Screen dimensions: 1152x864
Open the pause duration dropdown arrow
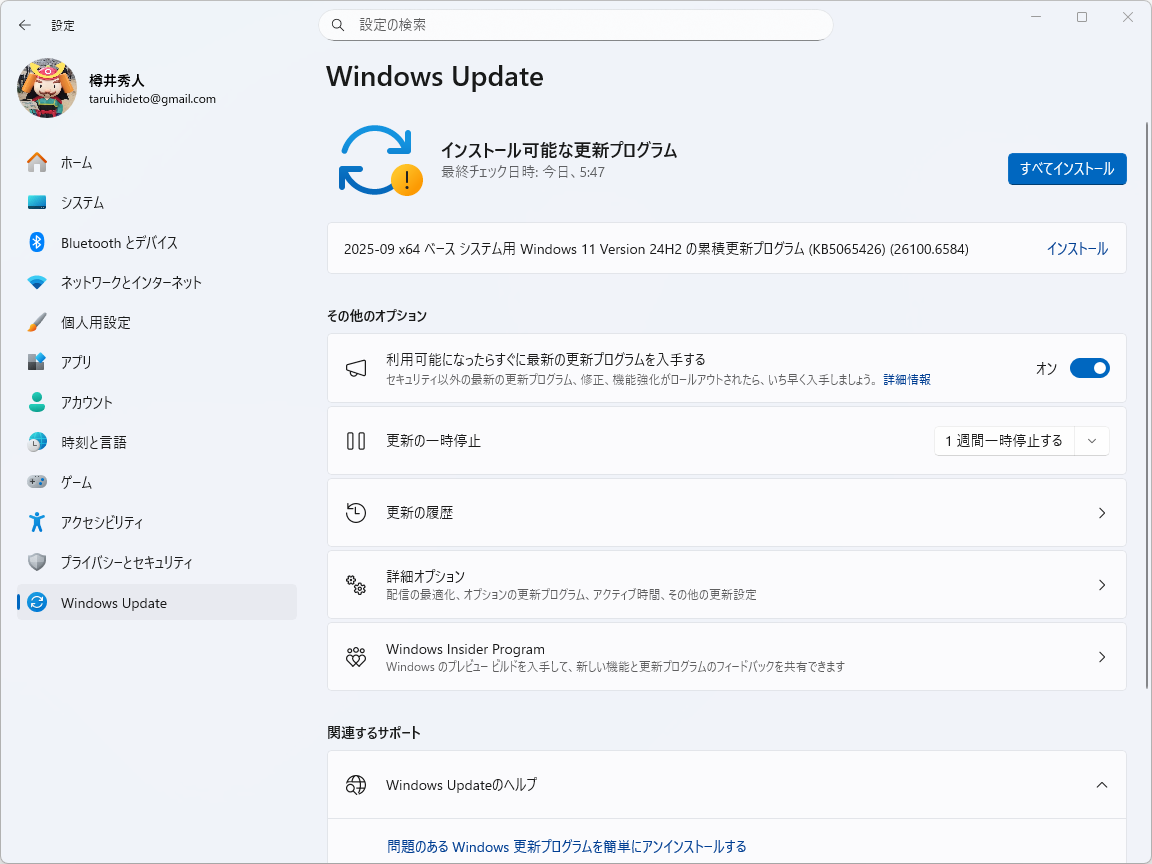pos(1091,440)
